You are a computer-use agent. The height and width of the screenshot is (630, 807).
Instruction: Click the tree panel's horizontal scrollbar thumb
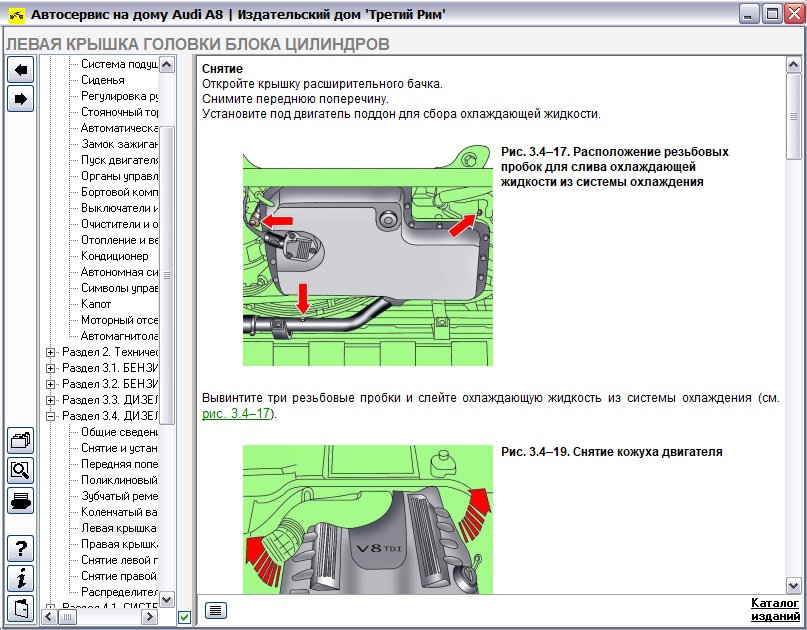coord(67,616)
